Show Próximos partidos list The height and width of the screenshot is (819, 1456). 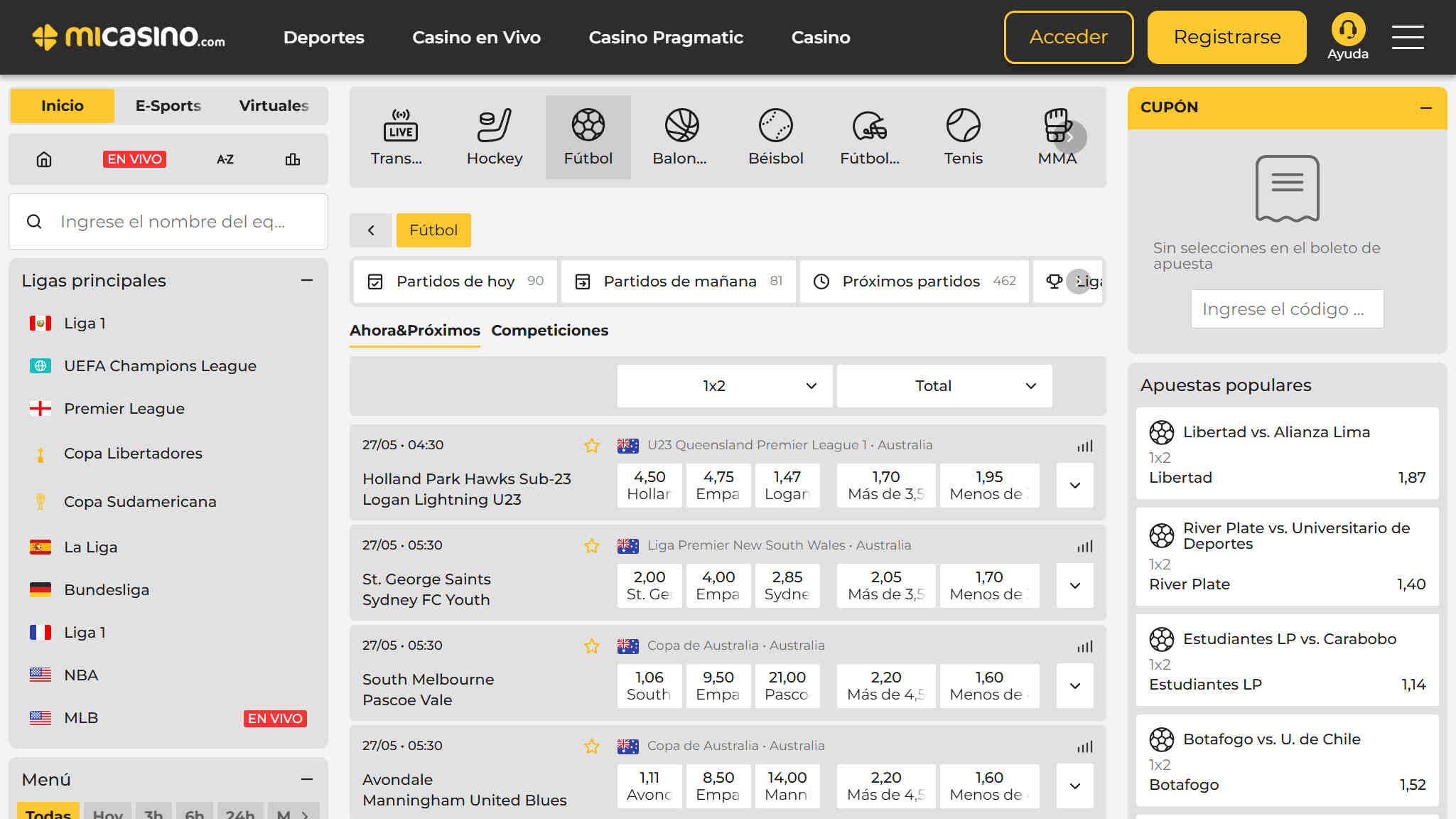(x=914, y=282)
